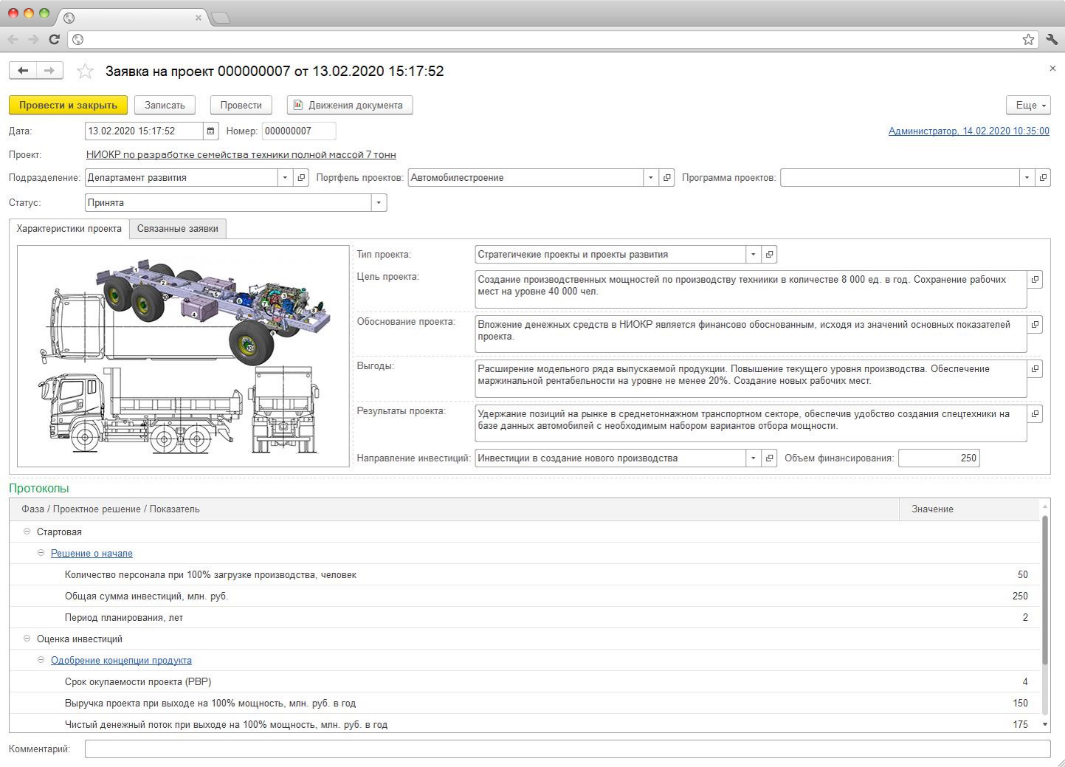This screenshot has width=1065, height=767.
Task: Open the Направление инвестиций dropdown arrow
Action: point(753,458)
